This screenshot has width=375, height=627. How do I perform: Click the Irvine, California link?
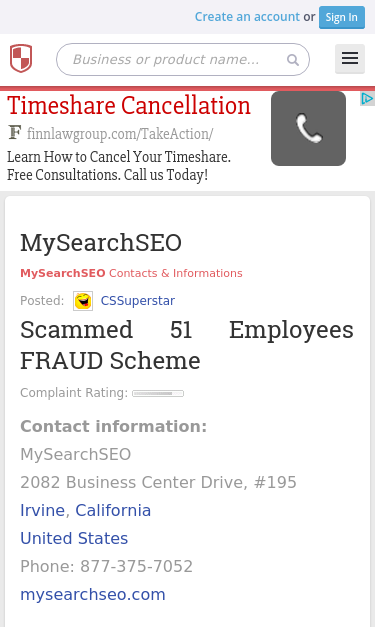[86, 510]
